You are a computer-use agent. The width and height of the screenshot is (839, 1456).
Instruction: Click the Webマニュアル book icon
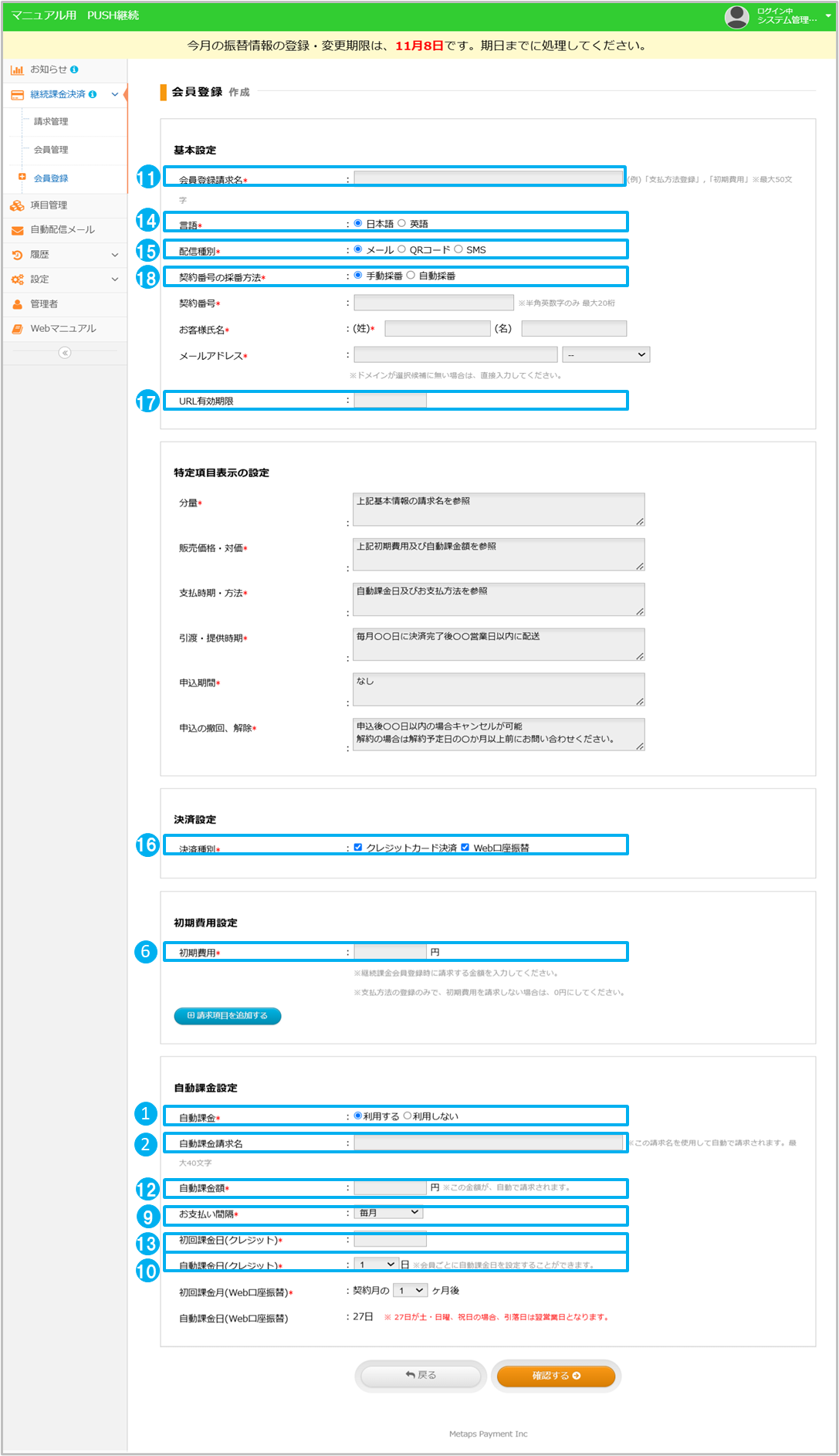pos(17,329)
